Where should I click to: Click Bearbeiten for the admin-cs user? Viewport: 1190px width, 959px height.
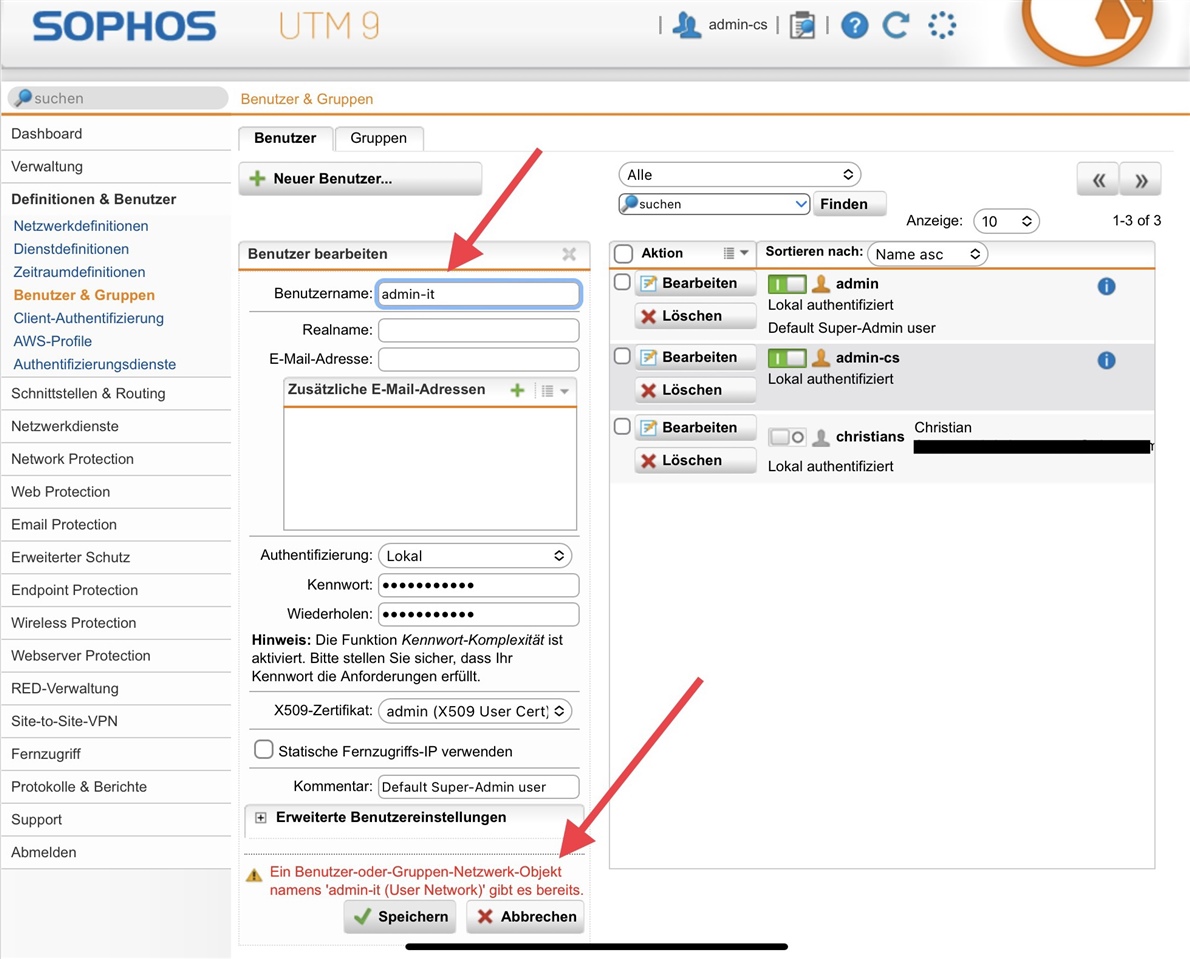[x=696, y=357]
